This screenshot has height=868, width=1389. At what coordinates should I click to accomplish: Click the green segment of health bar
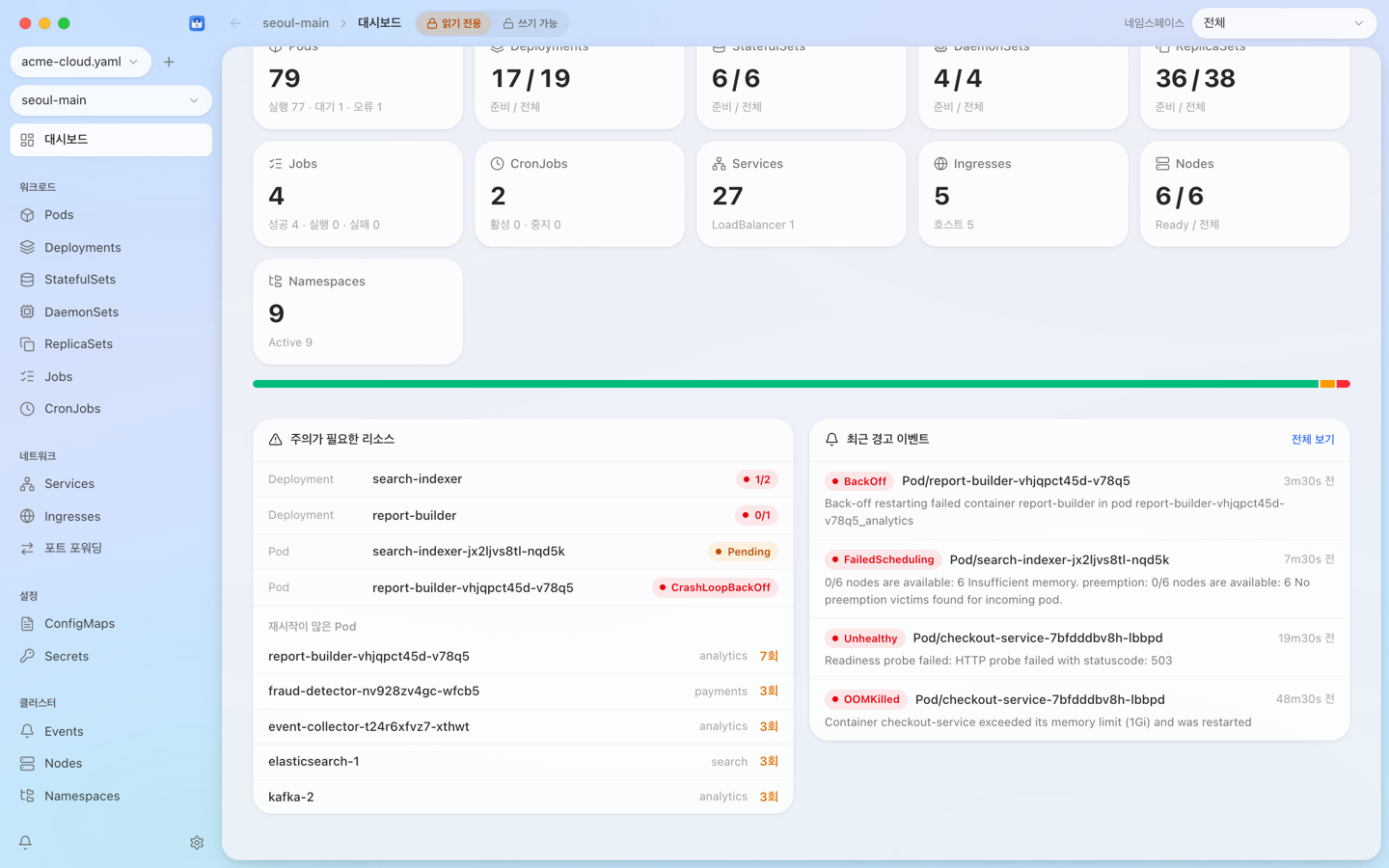pyautogui.click(x=785, y=384)
